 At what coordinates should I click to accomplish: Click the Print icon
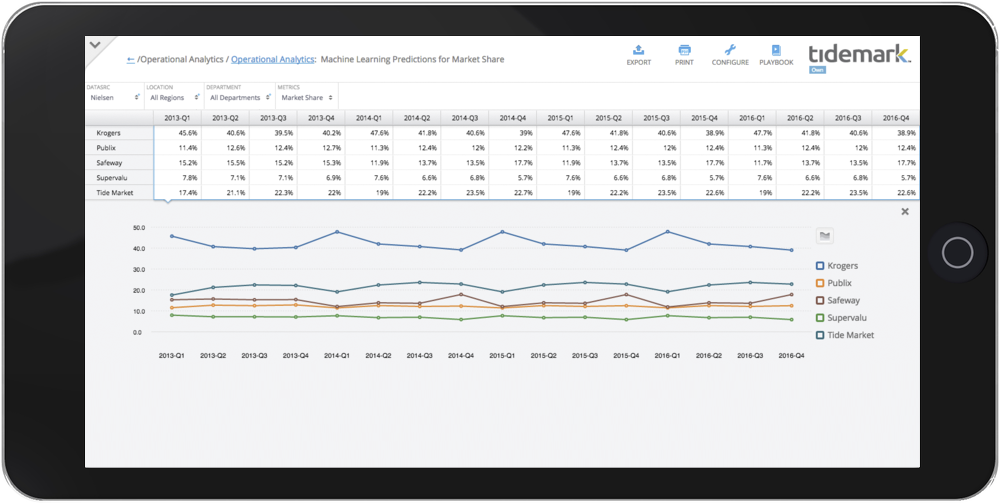tap(684, 50)
